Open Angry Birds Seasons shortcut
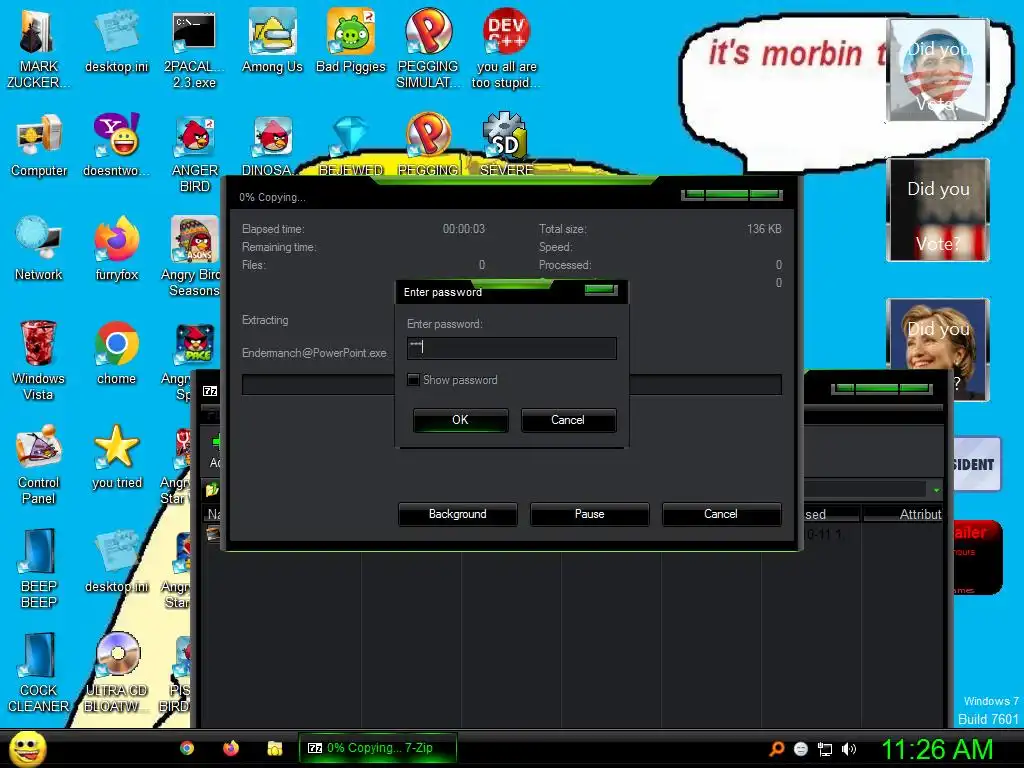 tap(191, 256)
